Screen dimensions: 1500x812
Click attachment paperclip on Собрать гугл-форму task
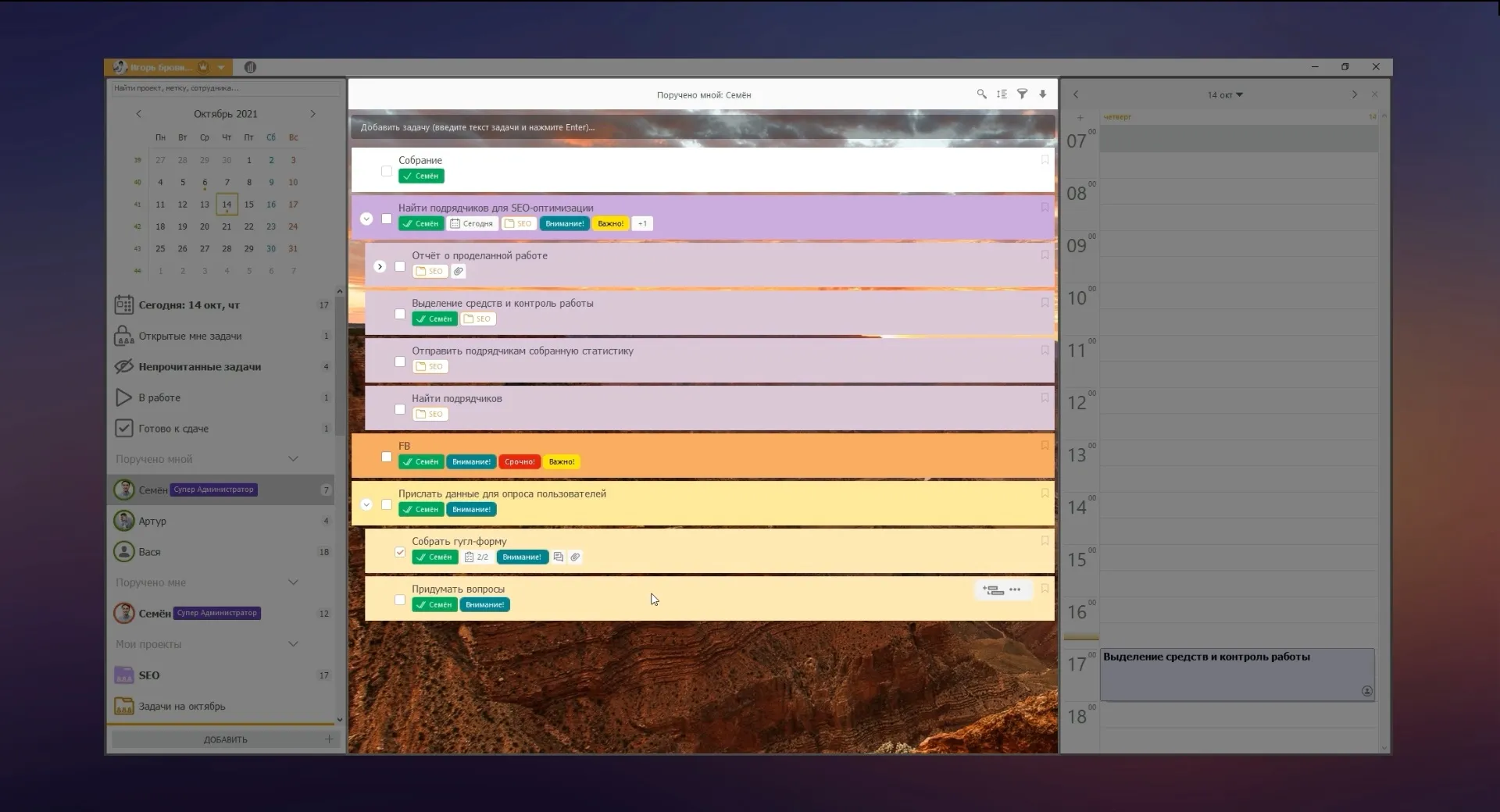pyautogui.click(x=575, y=557)
